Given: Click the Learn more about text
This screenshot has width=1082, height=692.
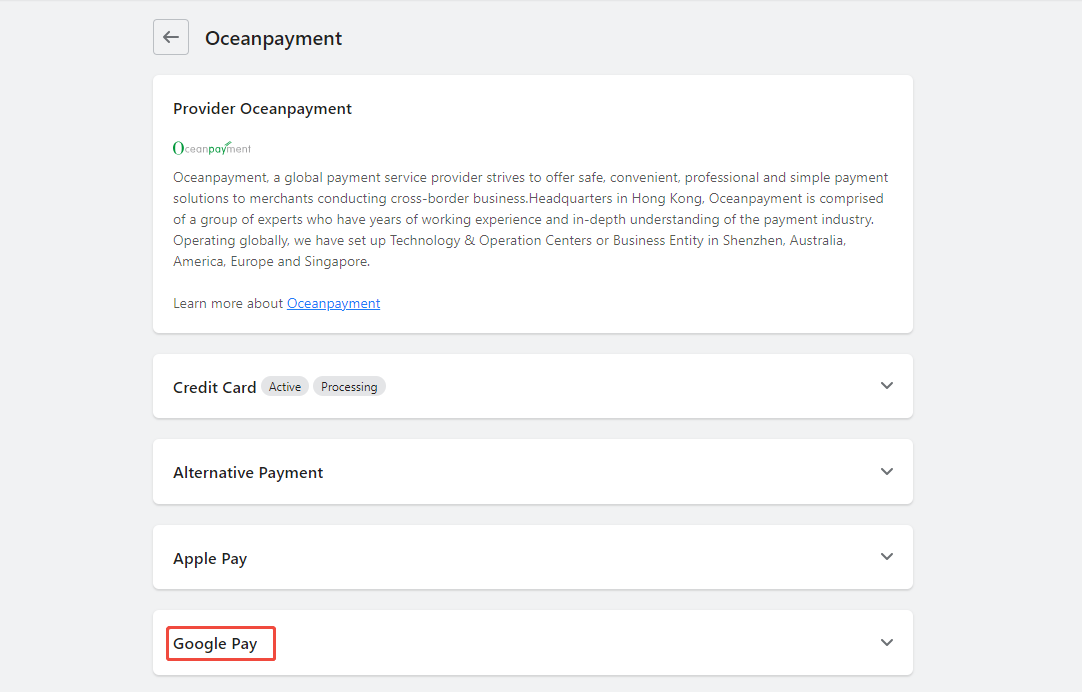Looking at the screenshot, I should [228, 304].
